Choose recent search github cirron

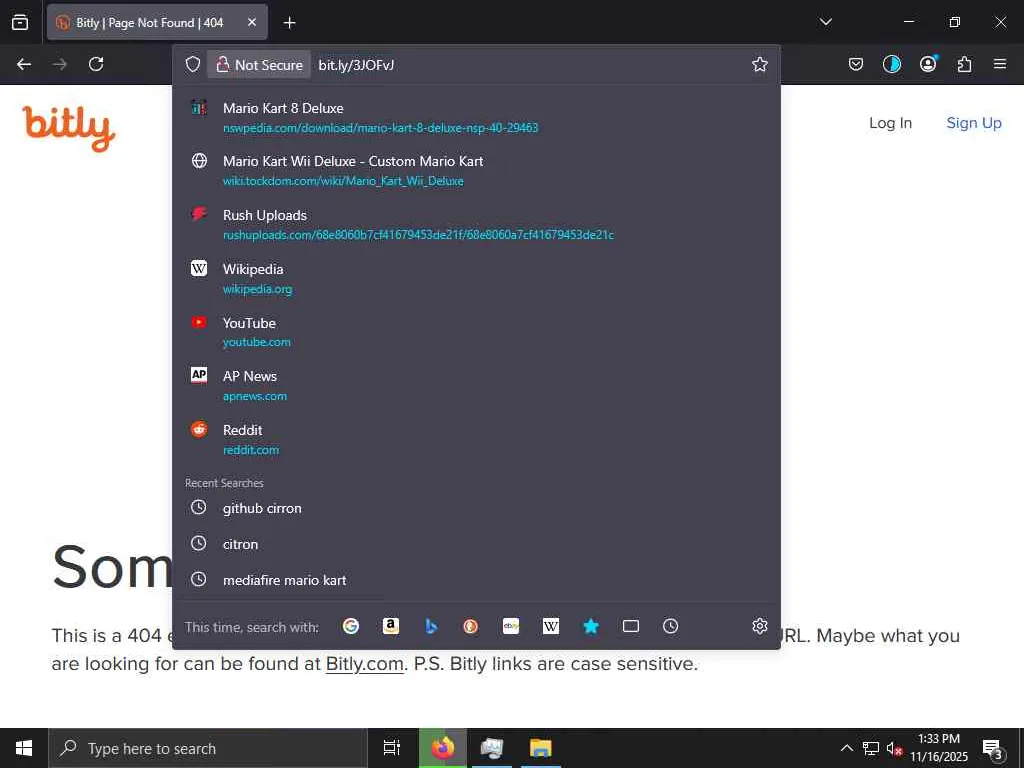pos(477,508)
